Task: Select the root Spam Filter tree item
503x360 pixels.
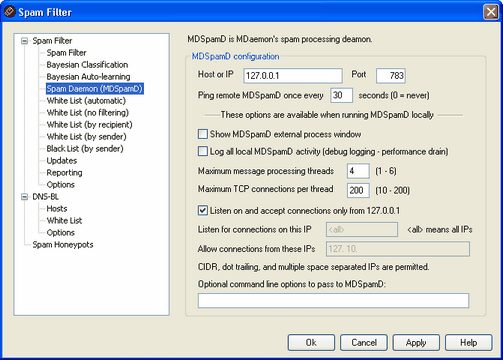Action: point(52,41)
